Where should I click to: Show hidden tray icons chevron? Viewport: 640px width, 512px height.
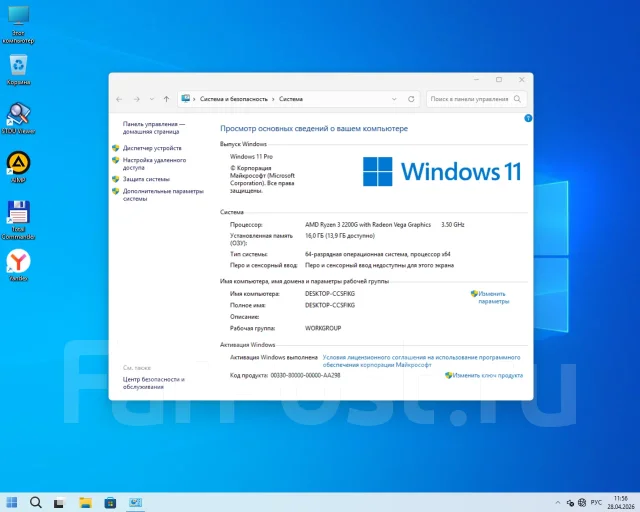point(558,503)
